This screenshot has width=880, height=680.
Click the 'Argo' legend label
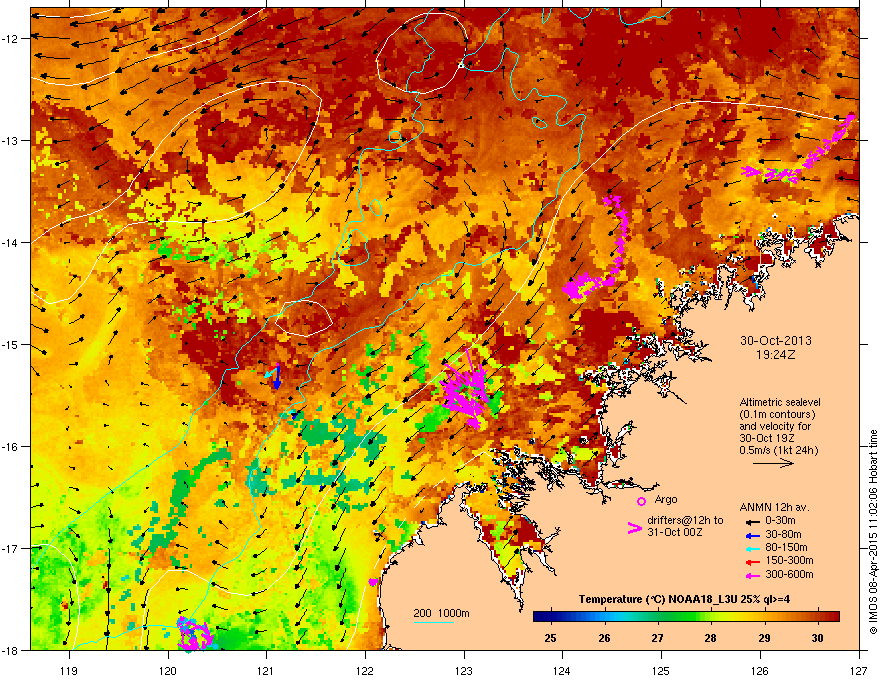tap(666, 499)
